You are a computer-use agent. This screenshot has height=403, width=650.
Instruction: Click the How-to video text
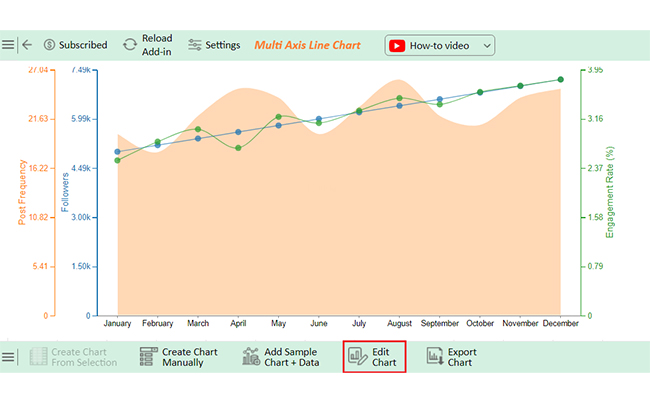(x=439, y=46)
